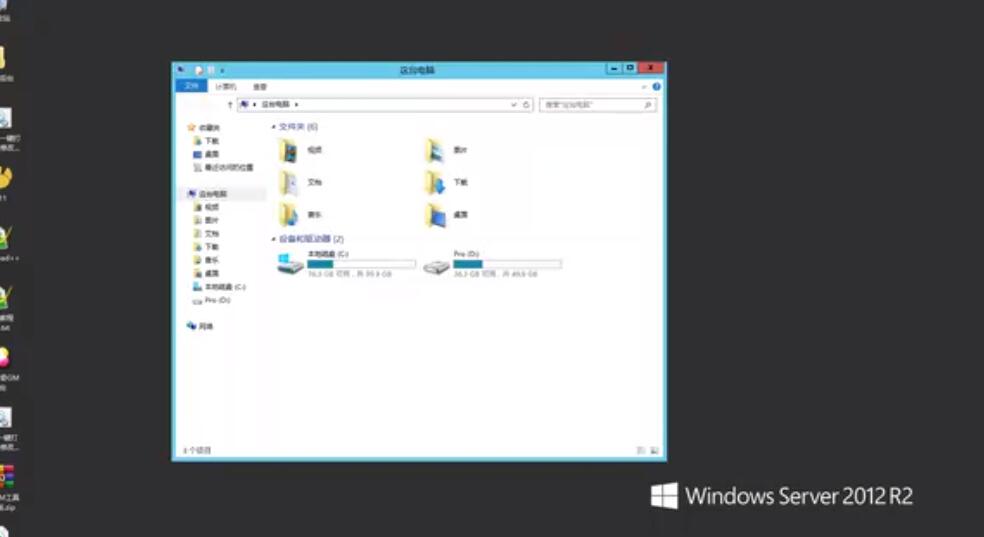This screenshot has width=984, height=537.
Task: Open the 音乐 (Music) folder in main pane
Action: tap(289, 214)
